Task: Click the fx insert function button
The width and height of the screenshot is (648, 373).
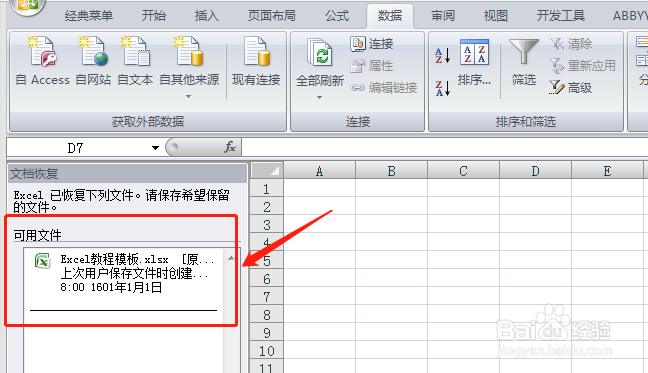Action: point(230,147)
